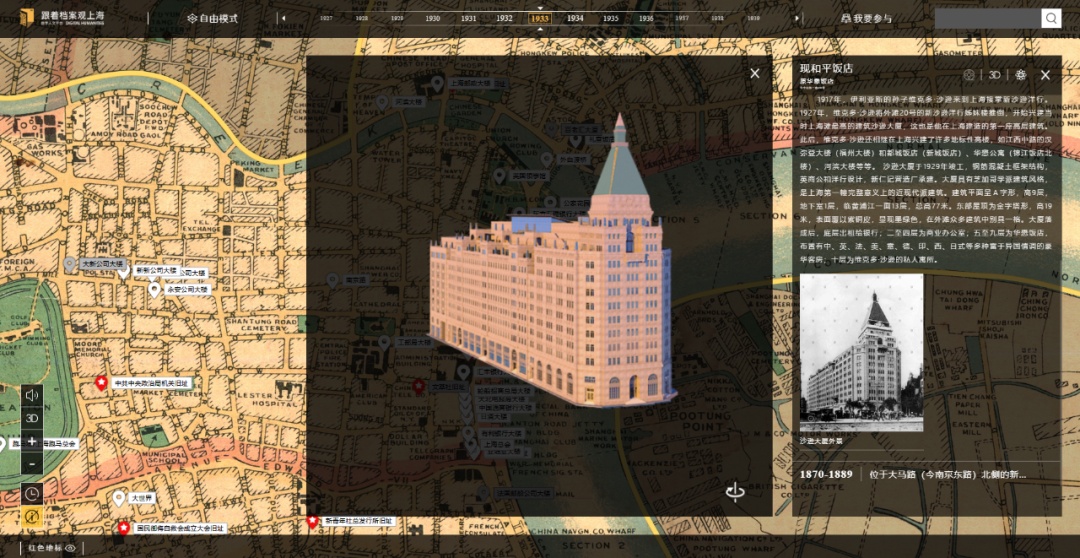
Task: Click the 跟着档案观上海 site logo
Action: click(x=63, y=18)
